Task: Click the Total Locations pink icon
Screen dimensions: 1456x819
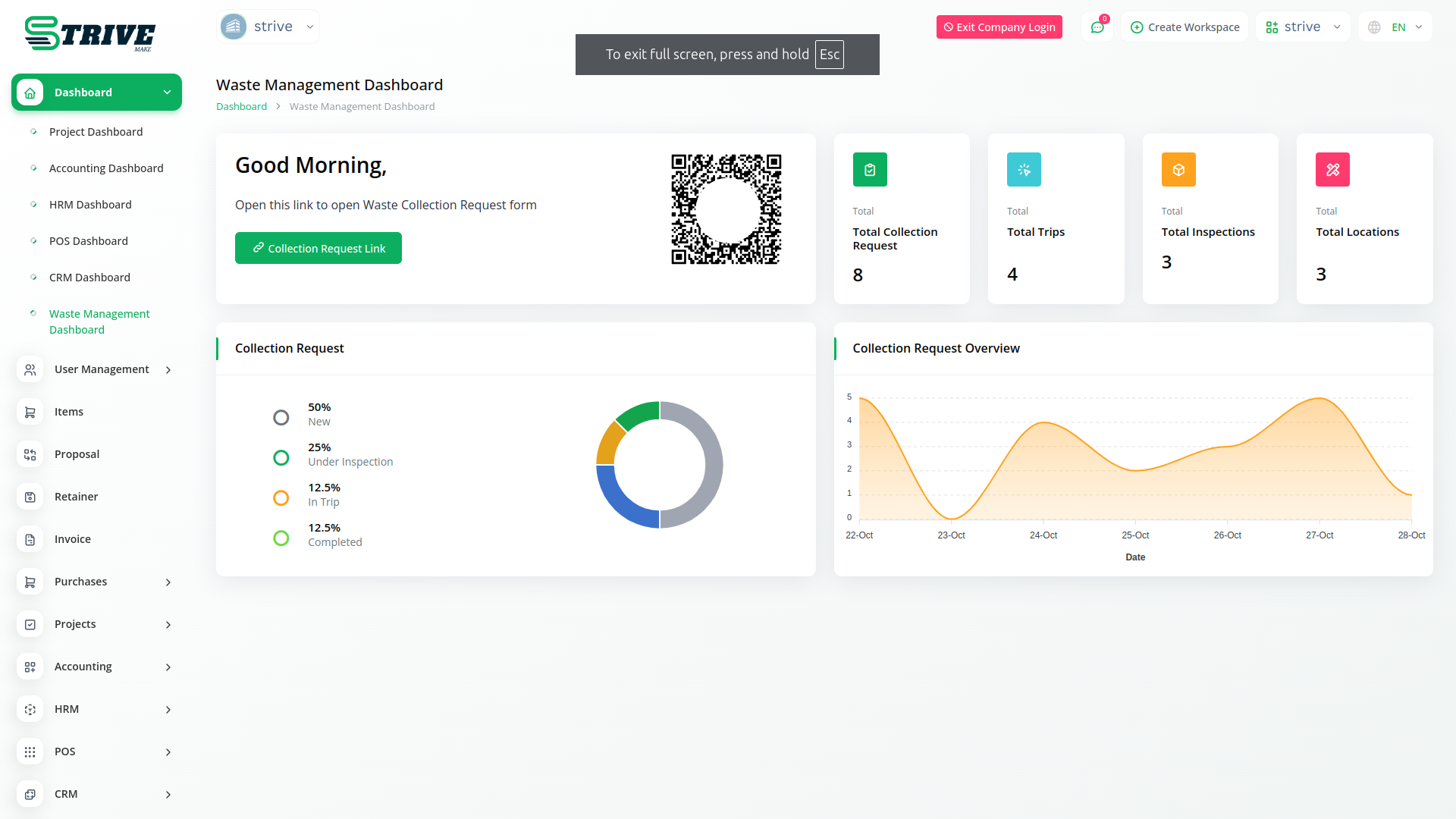Action: 1332,170
